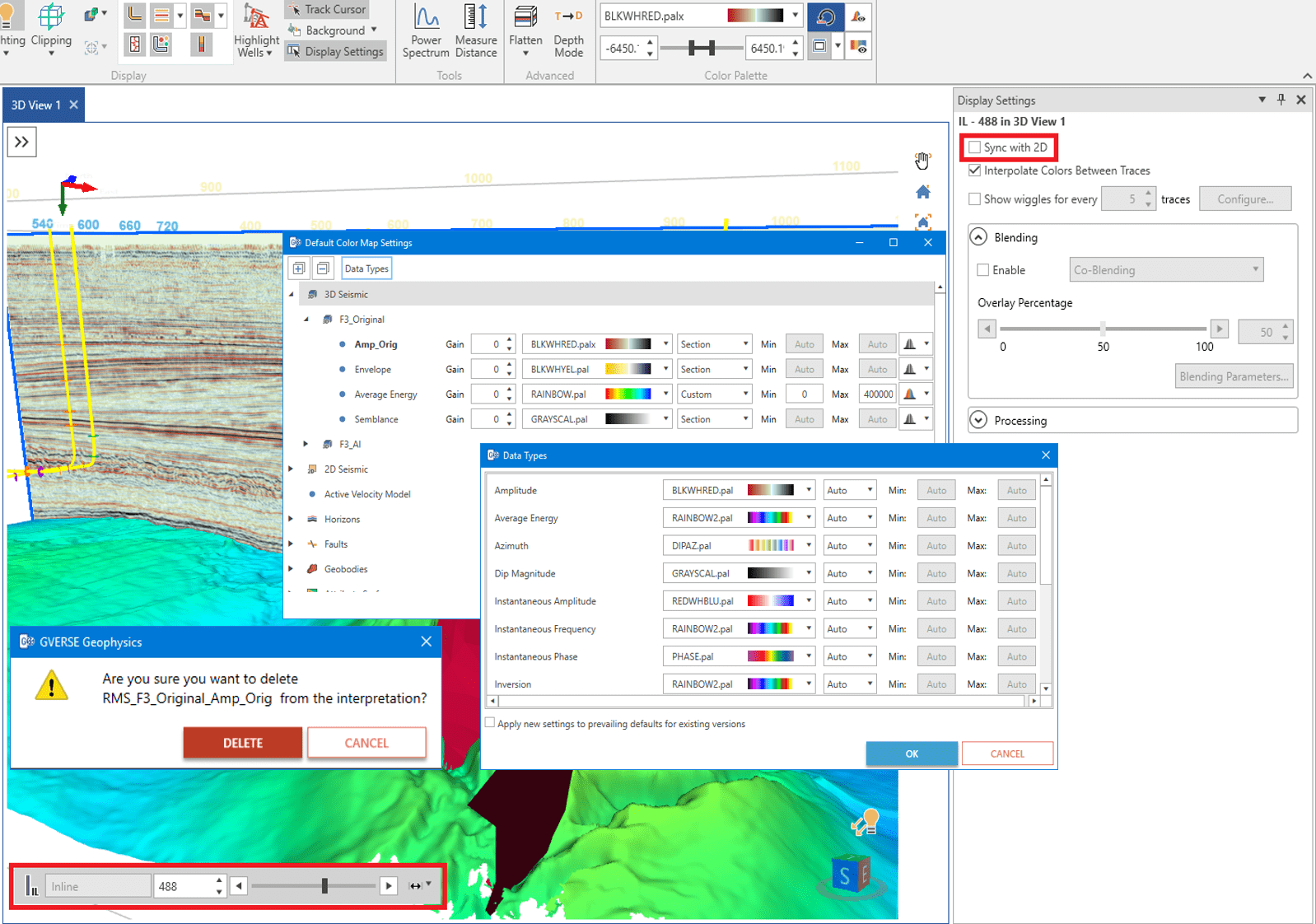This screenshot has width=1316, height=924.
Task: Click the collapse all icon in Color Map Settings
Action: 323,268
